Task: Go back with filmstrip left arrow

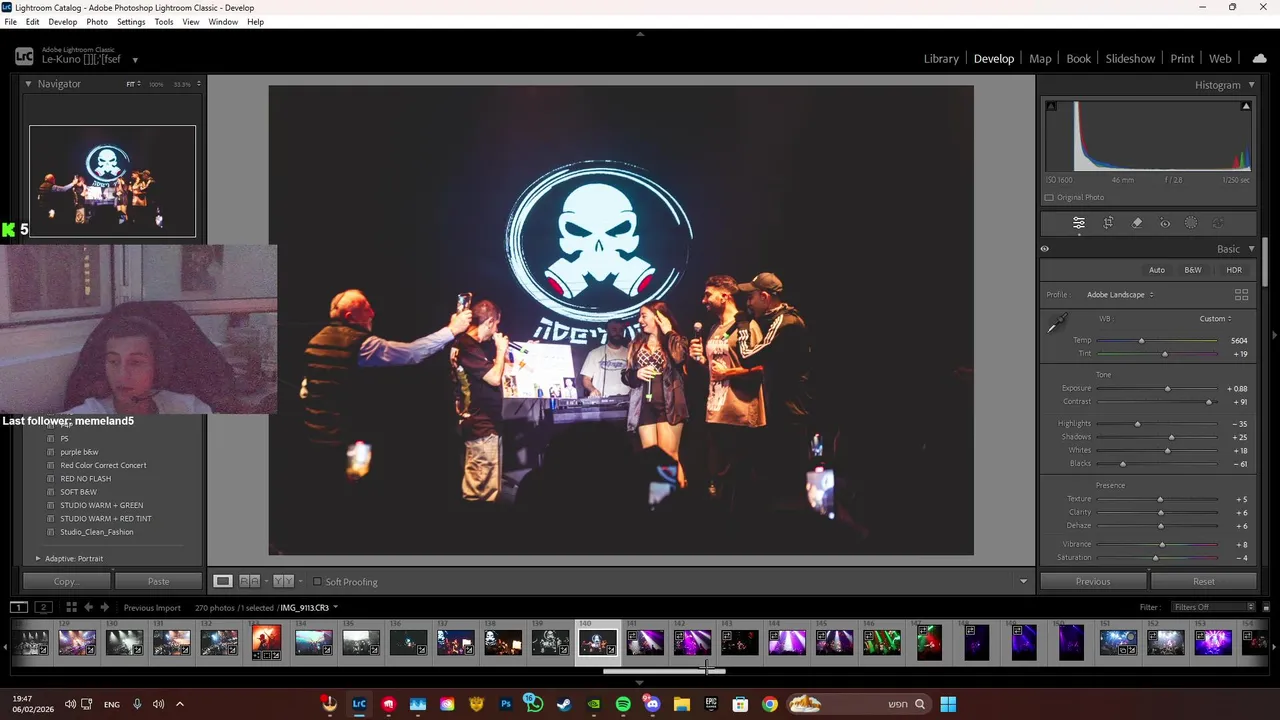Action: [88, 607]
